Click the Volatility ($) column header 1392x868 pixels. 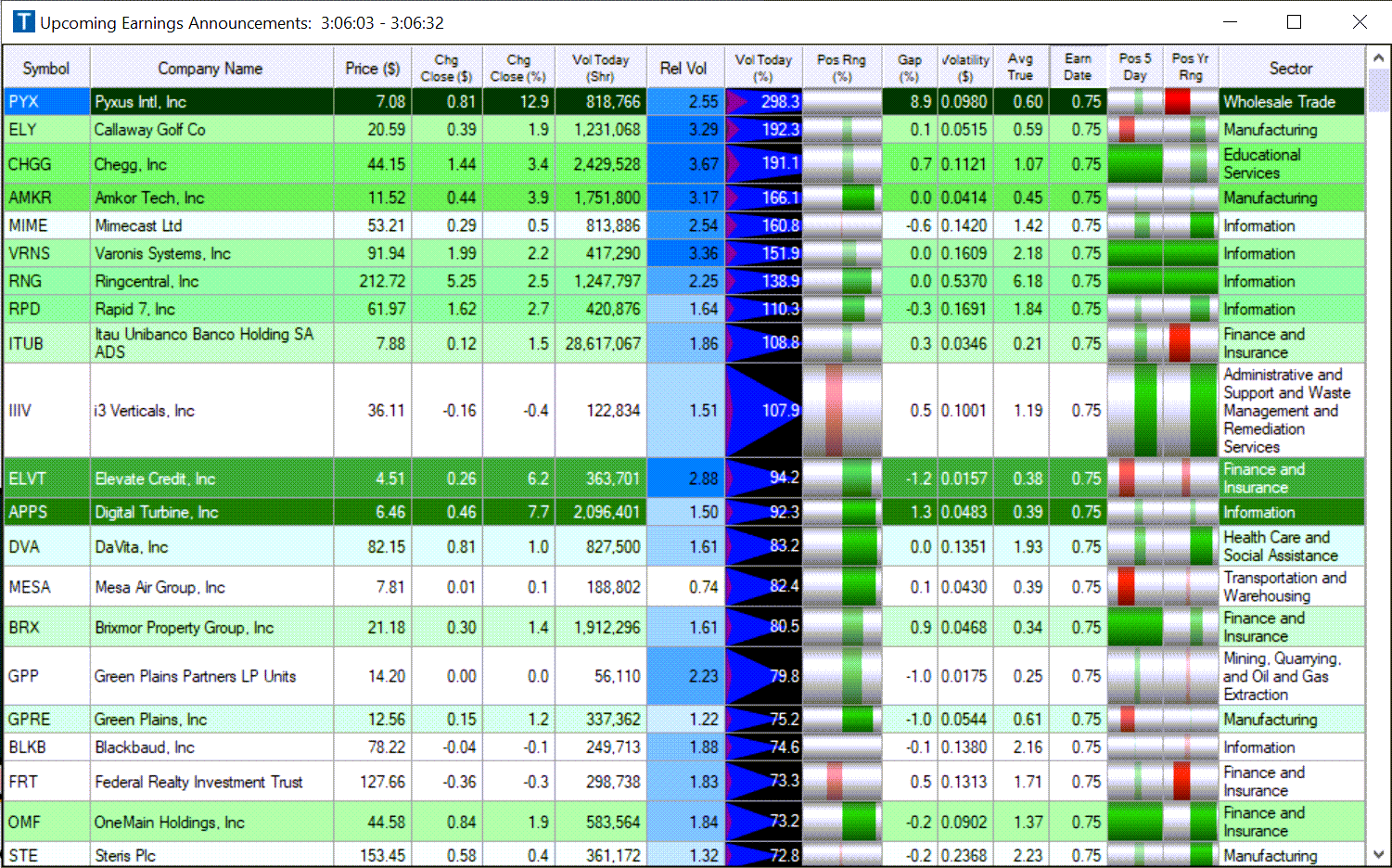click(x=965, y=68)
